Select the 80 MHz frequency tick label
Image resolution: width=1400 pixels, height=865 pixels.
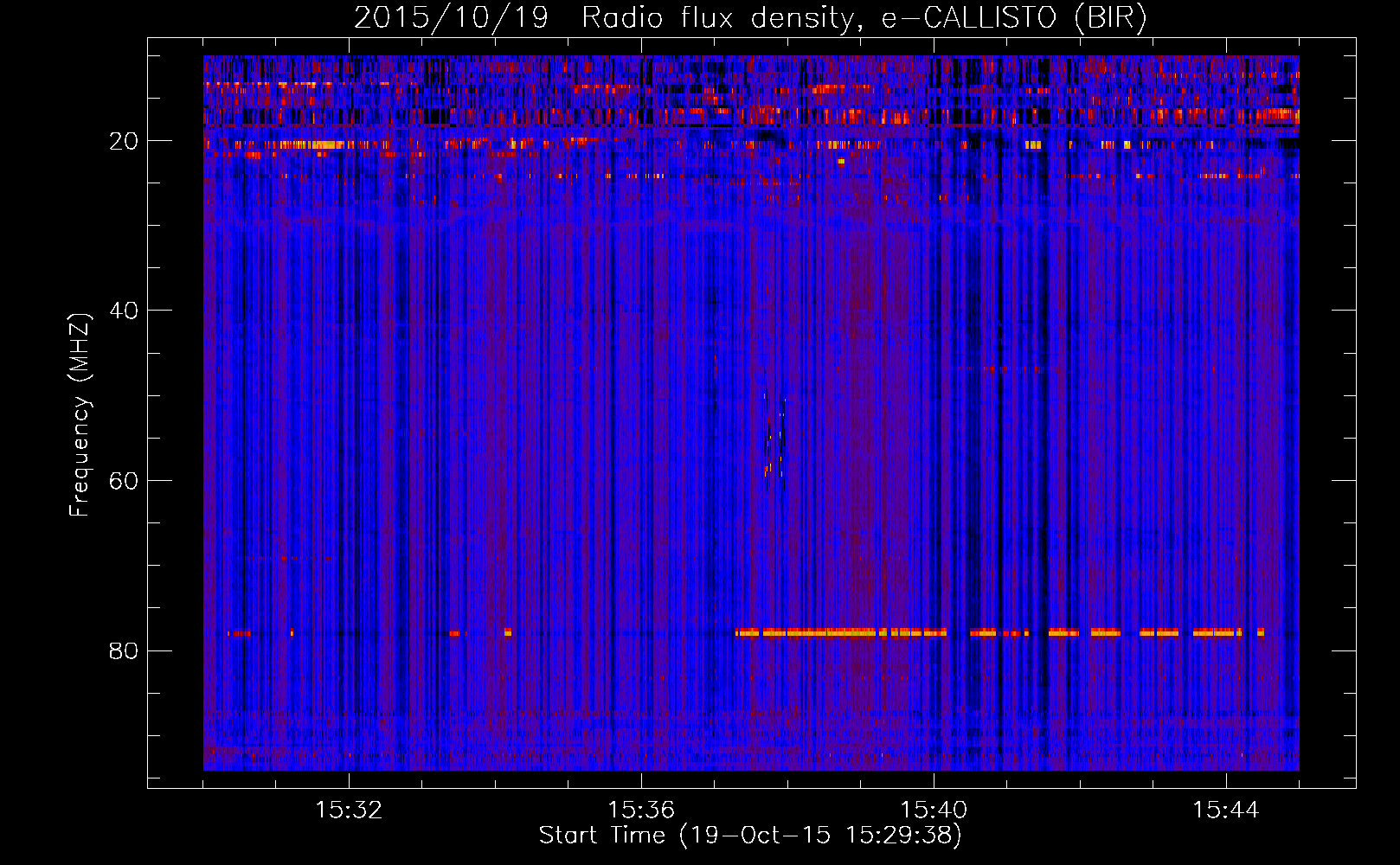[x=125, y=650]
